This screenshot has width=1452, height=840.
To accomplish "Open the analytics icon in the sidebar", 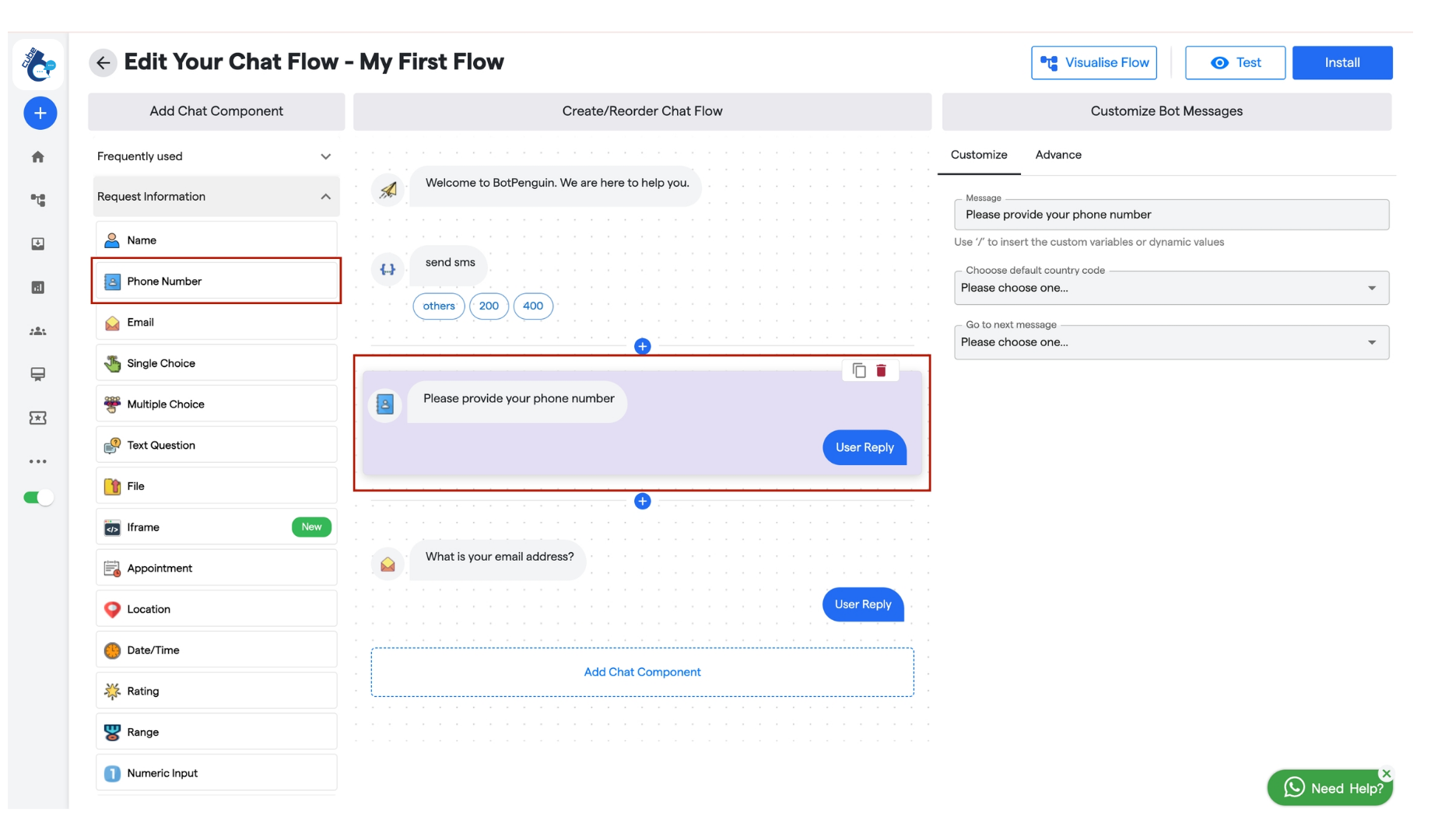I will (x=37, y=287).
